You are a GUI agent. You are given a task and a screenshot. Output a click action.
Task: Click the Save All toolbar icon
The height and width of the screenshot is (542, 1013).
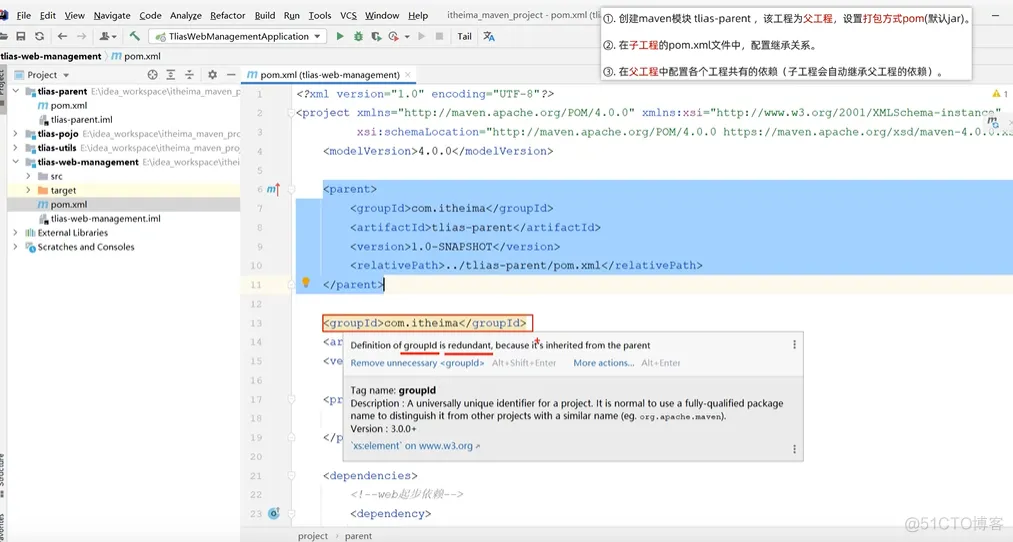(x=21, y=37)
